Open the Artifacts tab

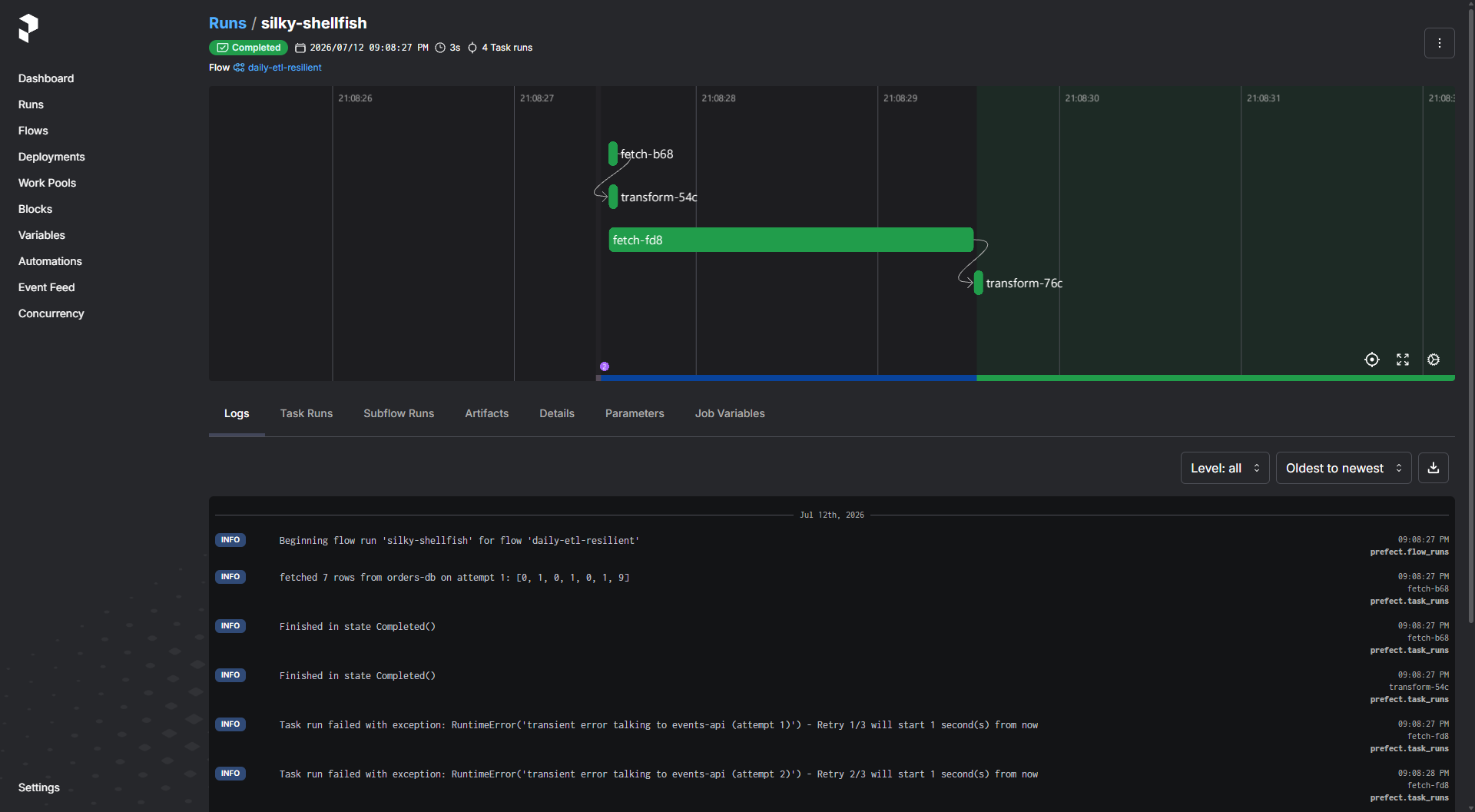tap(486, 413)
